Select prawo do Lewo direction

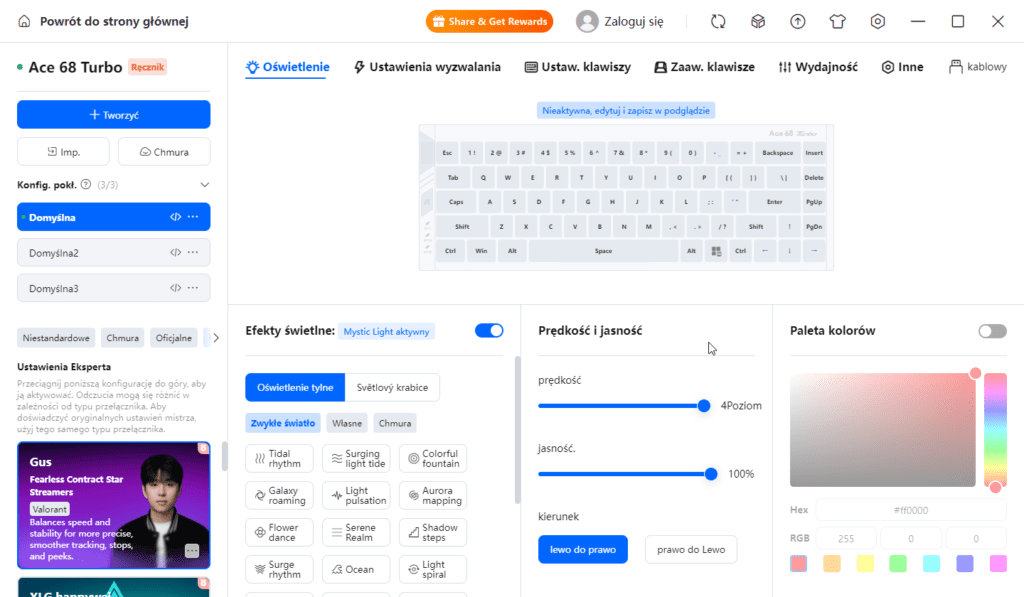[x=690, y=549]
